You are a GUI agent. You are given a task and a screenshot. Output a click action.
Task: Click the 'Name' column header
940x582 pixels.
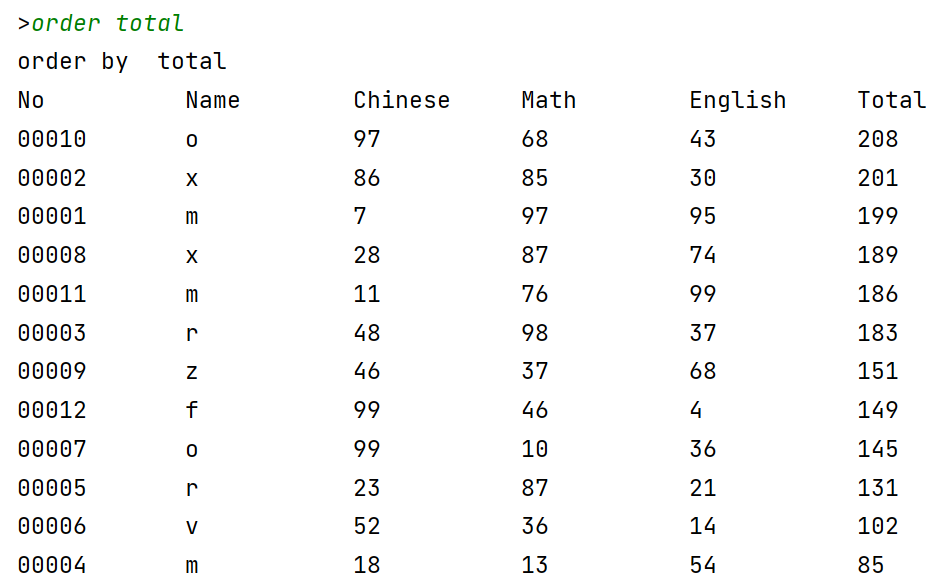pyautogui.click(x=212, y=101)
